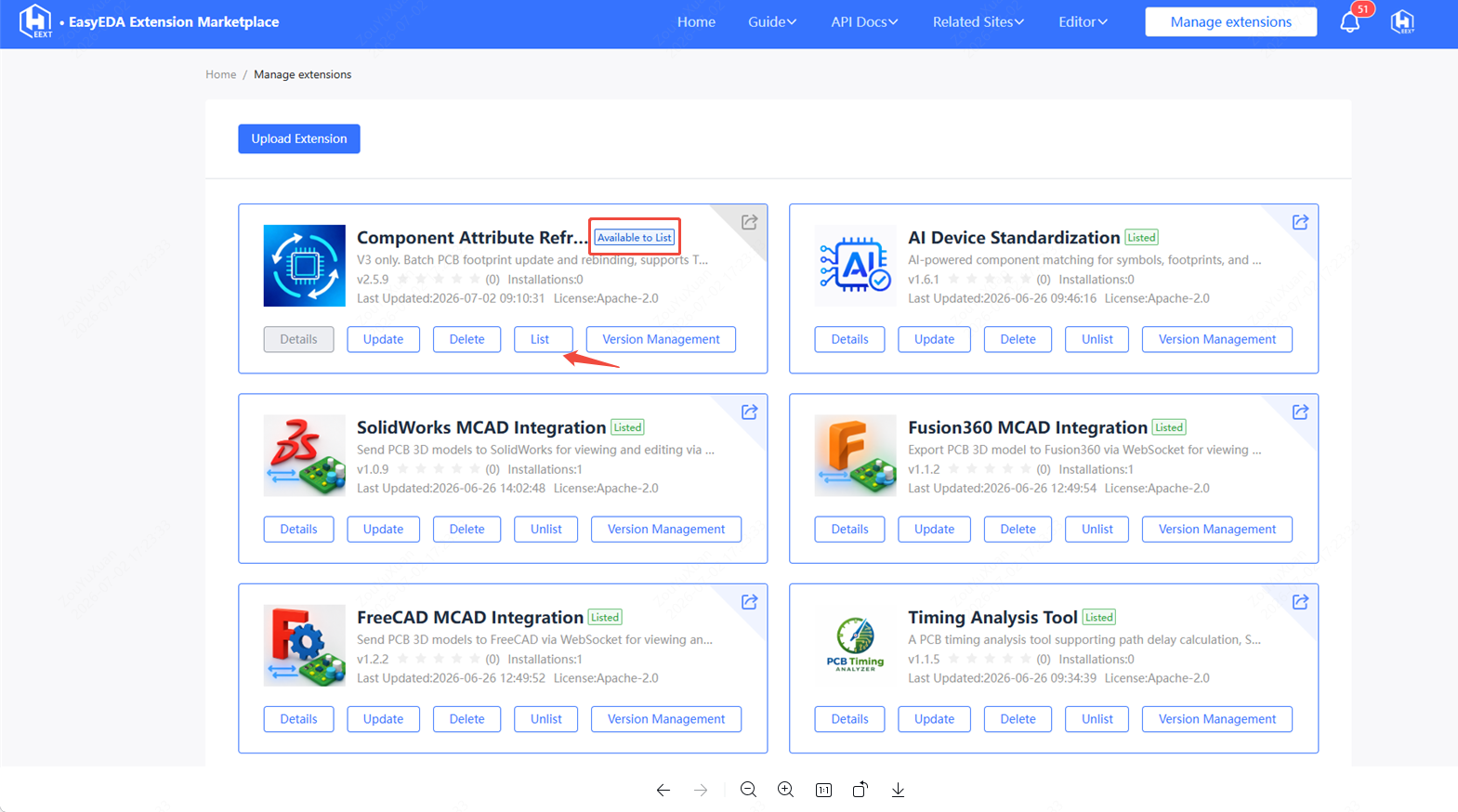Click the PCB Timing Analyzer logo thumbnail

[856, 646]
